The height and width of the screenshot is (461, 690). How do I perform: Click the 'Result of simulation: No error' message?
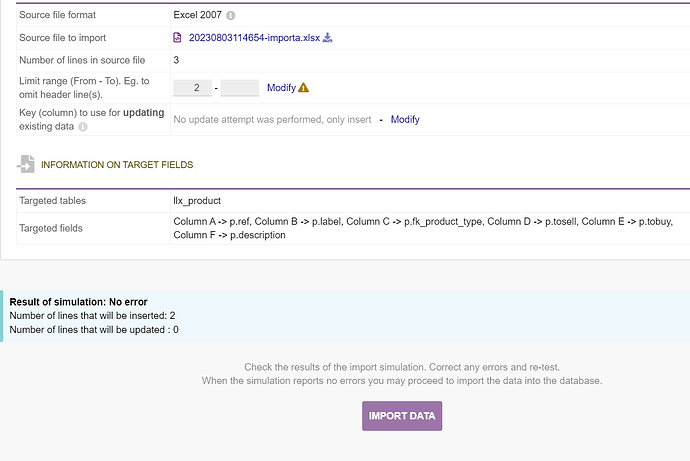point(79,301)
